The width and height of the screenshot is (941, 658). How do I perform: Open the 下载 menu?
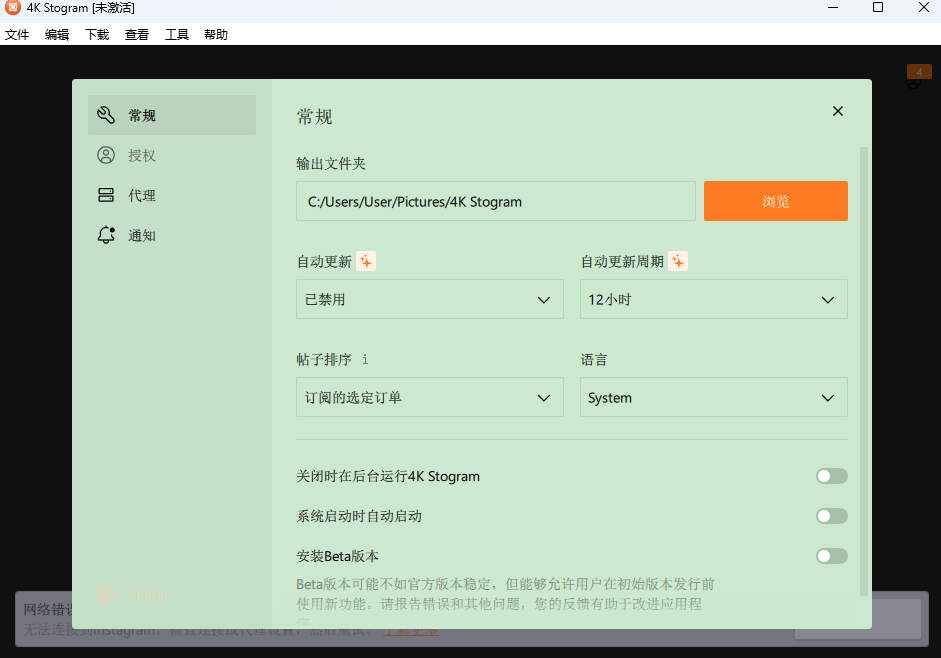pos(96,33)
